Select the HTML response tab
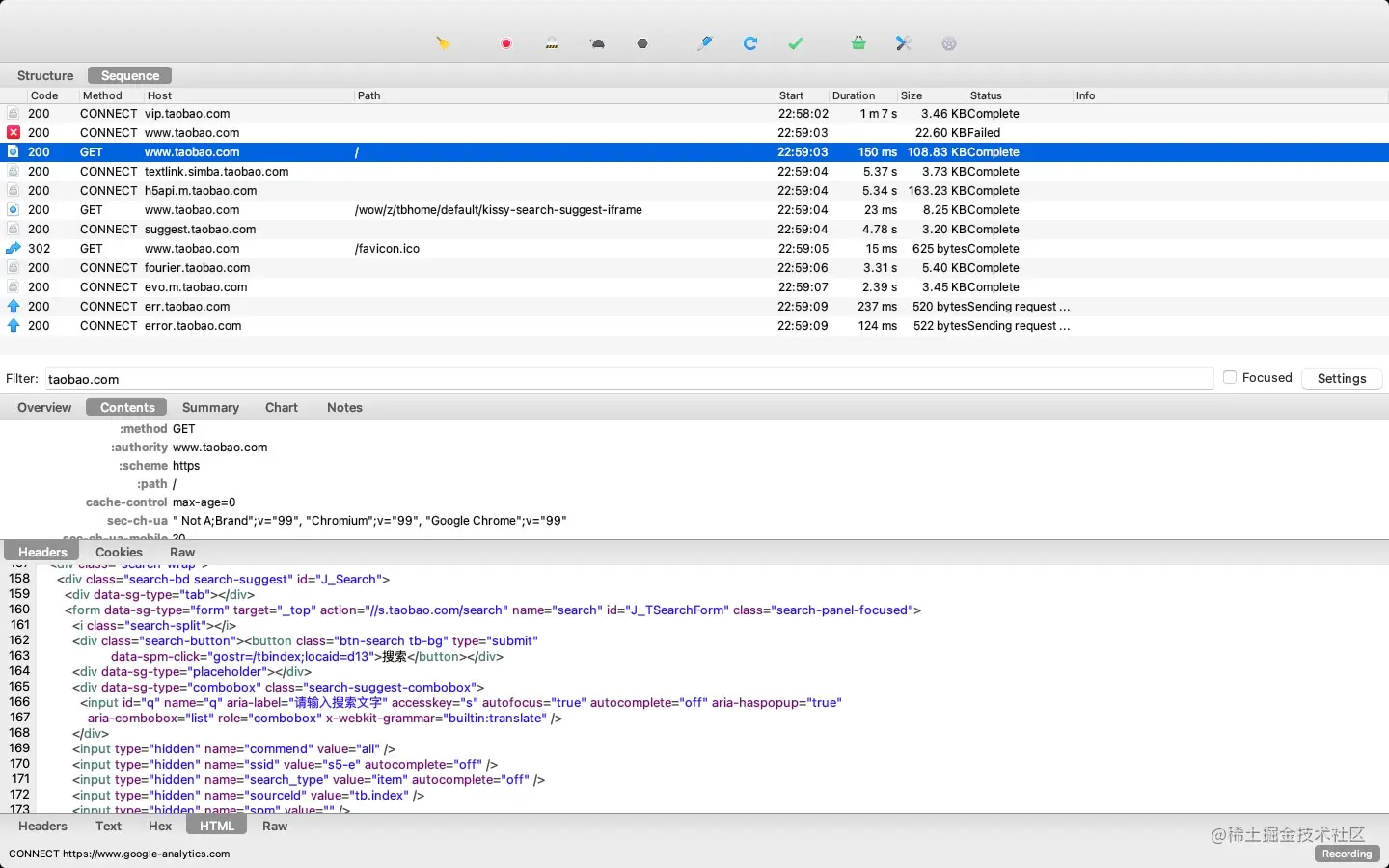The height and width of the screenshot is (868, 1389). 217,827
